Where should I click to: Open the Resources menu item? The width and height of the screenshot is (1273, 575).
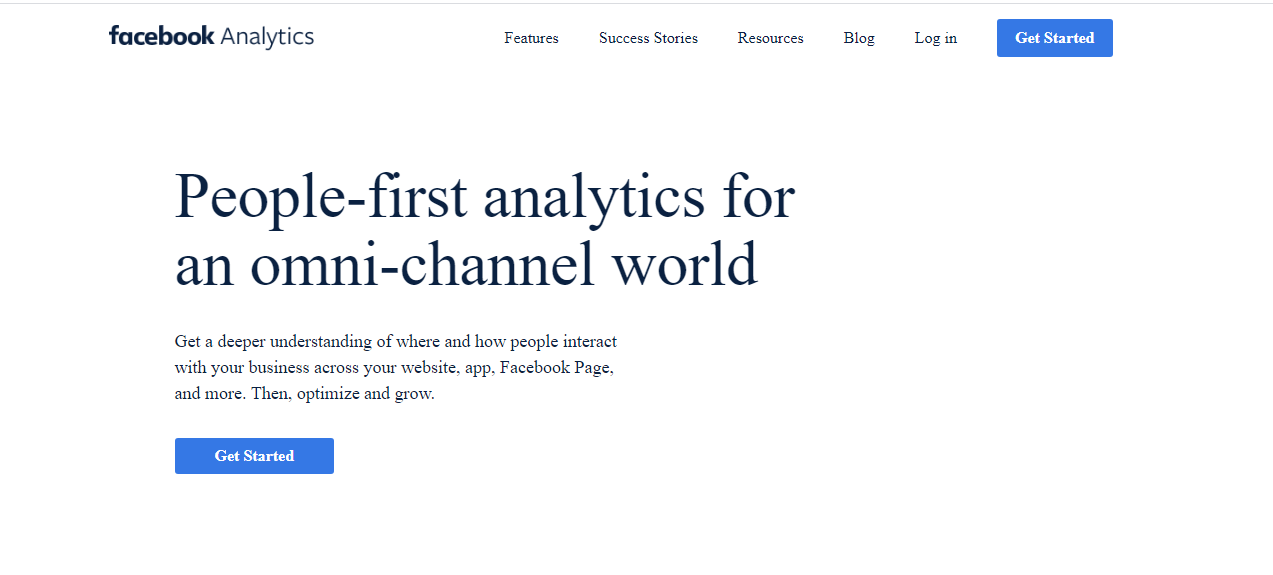770,38
